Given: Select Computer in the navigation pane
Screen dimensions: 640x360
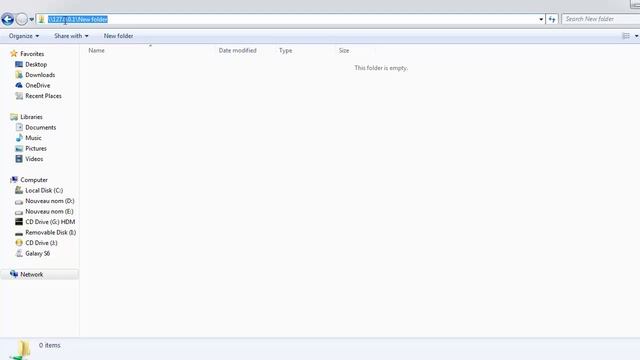Looking at the screenshot, I should [34, 180].
